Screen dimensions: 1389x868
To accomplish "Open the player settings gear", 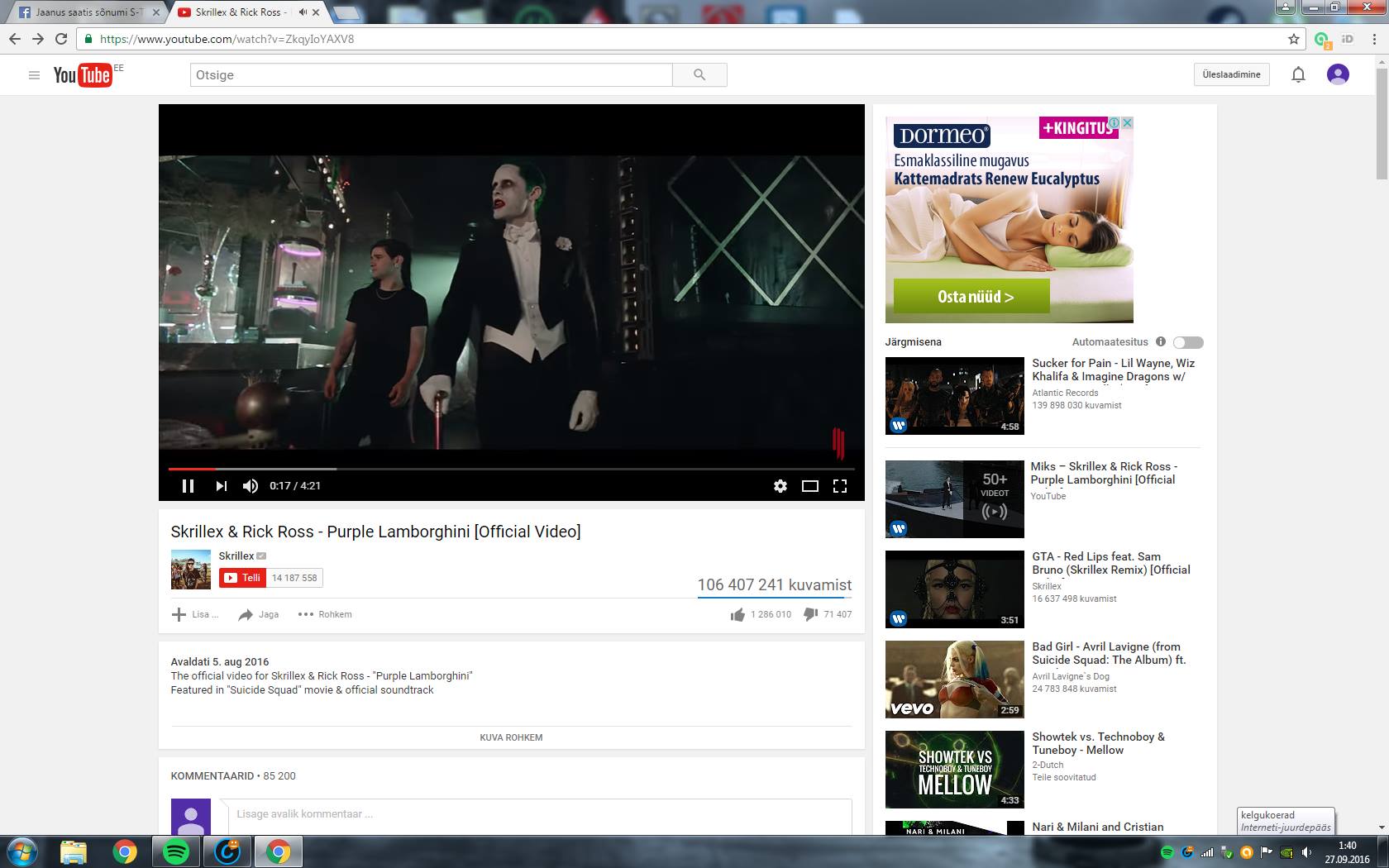I will click(780, 486).
